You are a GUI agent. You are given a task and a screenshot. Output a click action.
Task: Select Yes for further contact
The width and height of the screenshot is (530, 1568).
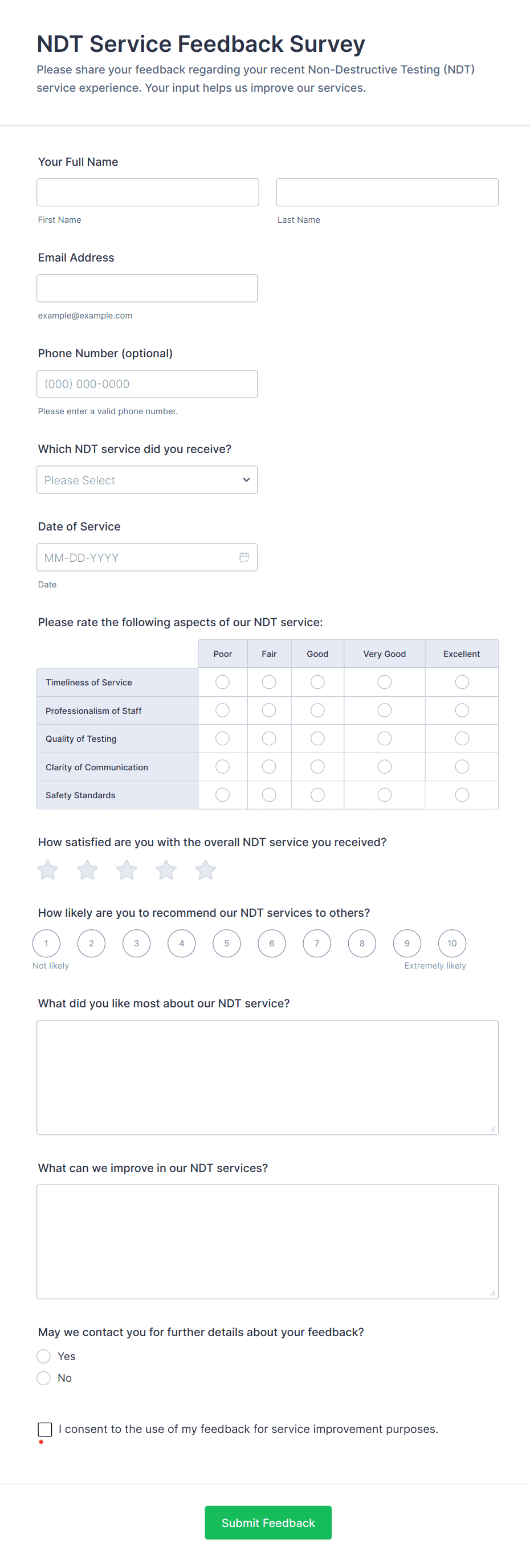(x=43, y=1355)
